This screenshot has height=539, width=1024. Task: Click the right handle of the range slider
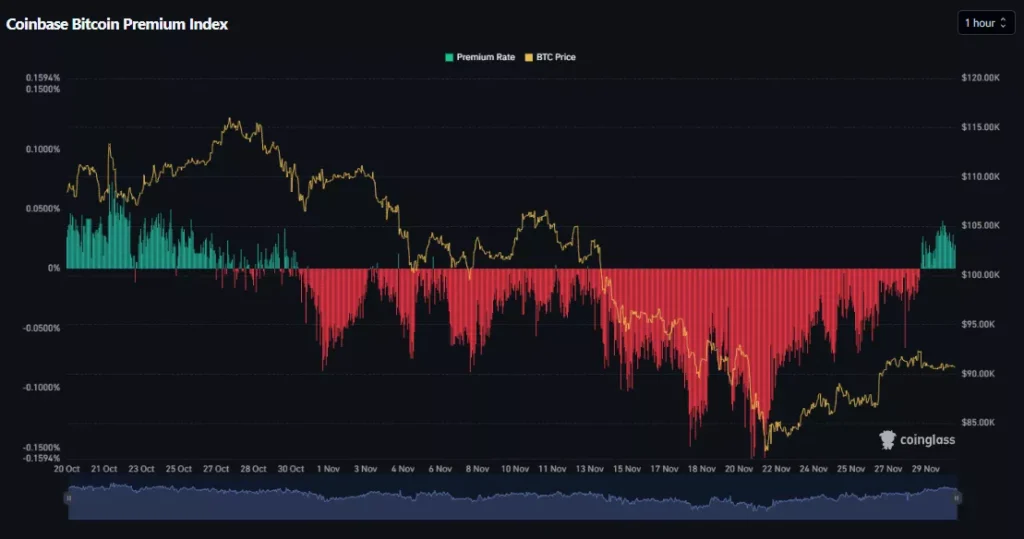(x=957, y=497)
